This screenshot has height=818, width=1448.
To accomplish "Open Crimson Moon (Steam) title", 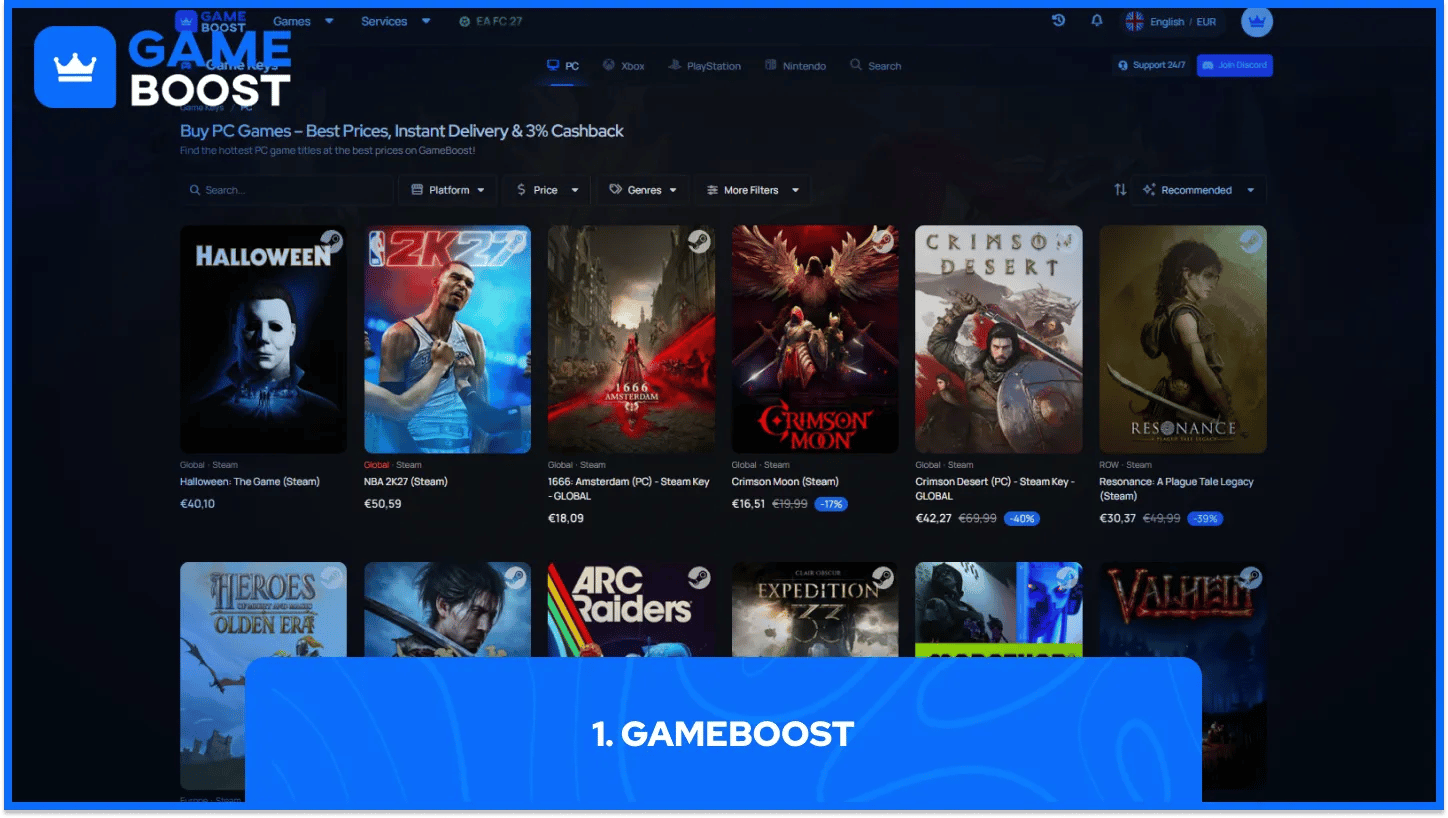I will (x=785, y=482).
